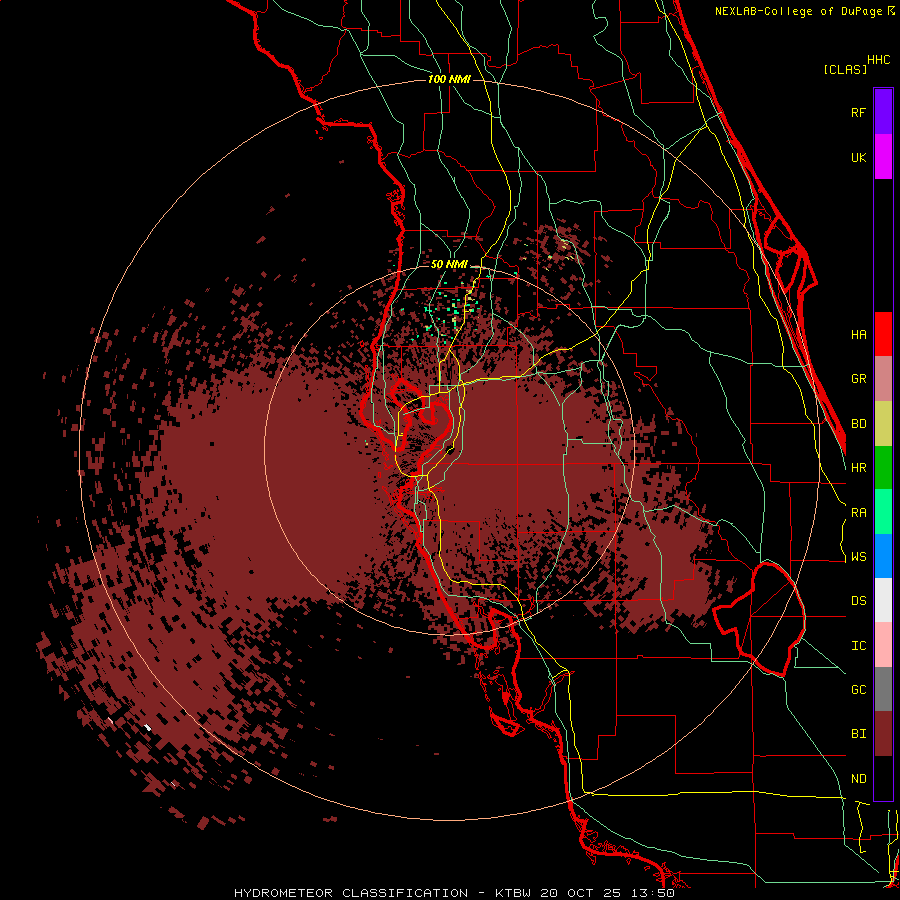Click the HR legend label

pyautogui.click(x=858, y=468)
